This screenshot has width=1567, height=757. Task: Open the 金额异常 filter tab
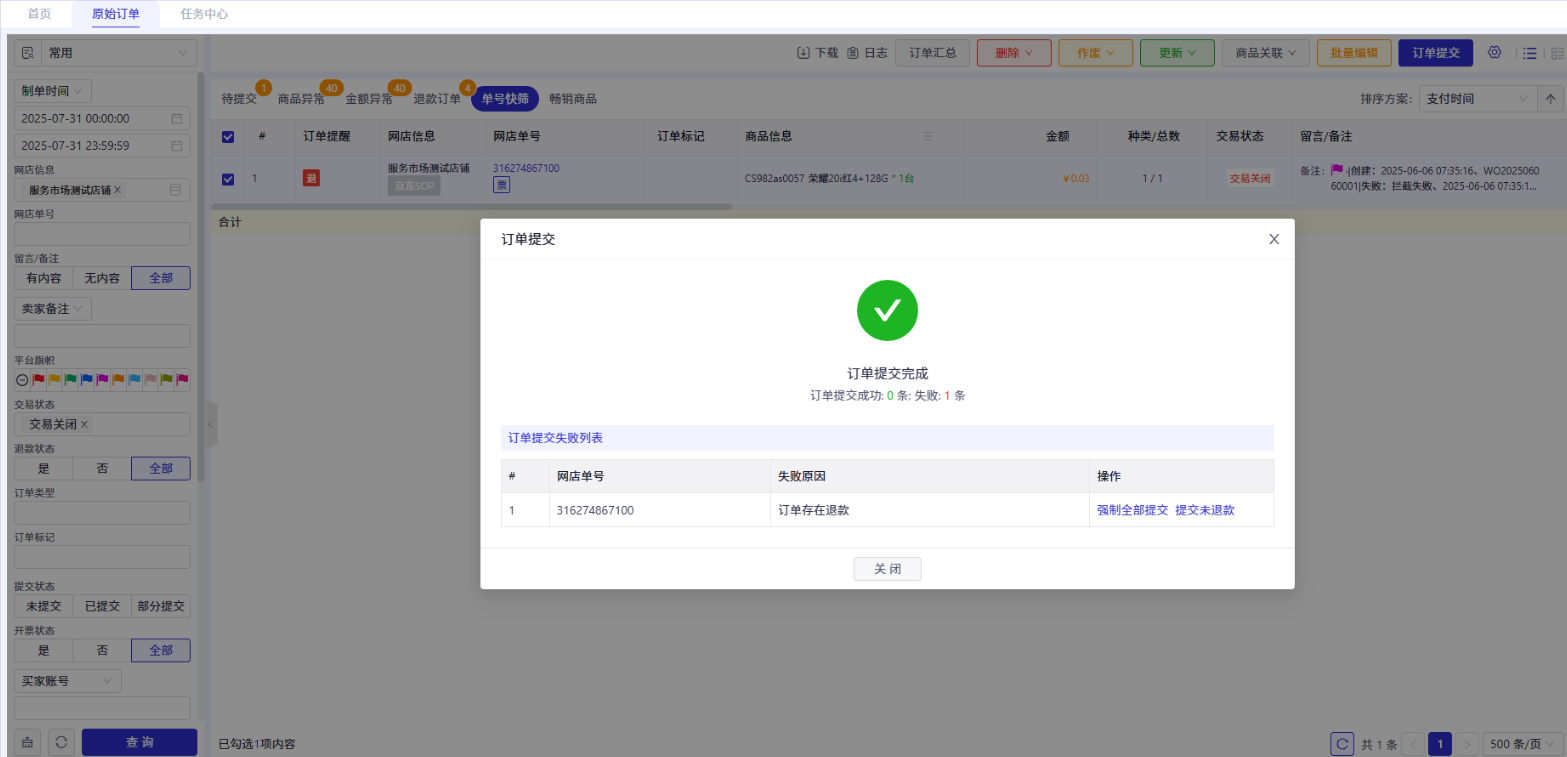369,98
